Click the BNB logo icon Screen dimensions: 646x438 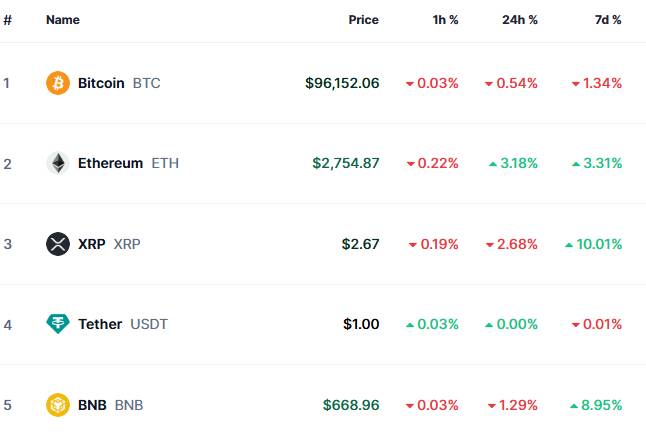pos(58,405)
